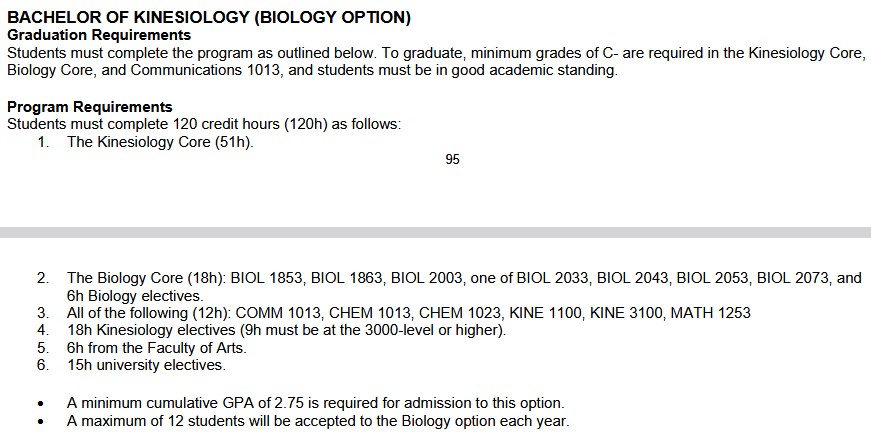This screenshot has height=435, width=871.
Task: Click the bullet about maximum of 12 students
Action: coord(318,421)
